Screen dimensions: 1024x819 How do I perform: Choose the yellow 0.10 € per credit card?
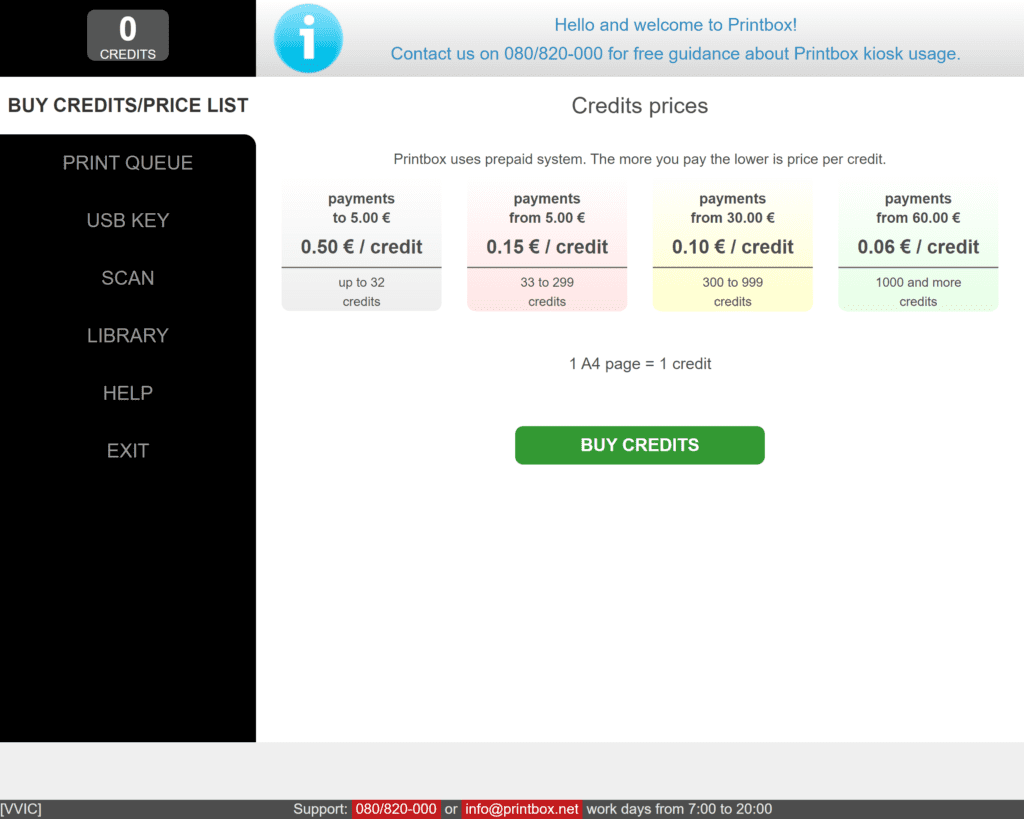pyautogui.click(x=732, y=247)
